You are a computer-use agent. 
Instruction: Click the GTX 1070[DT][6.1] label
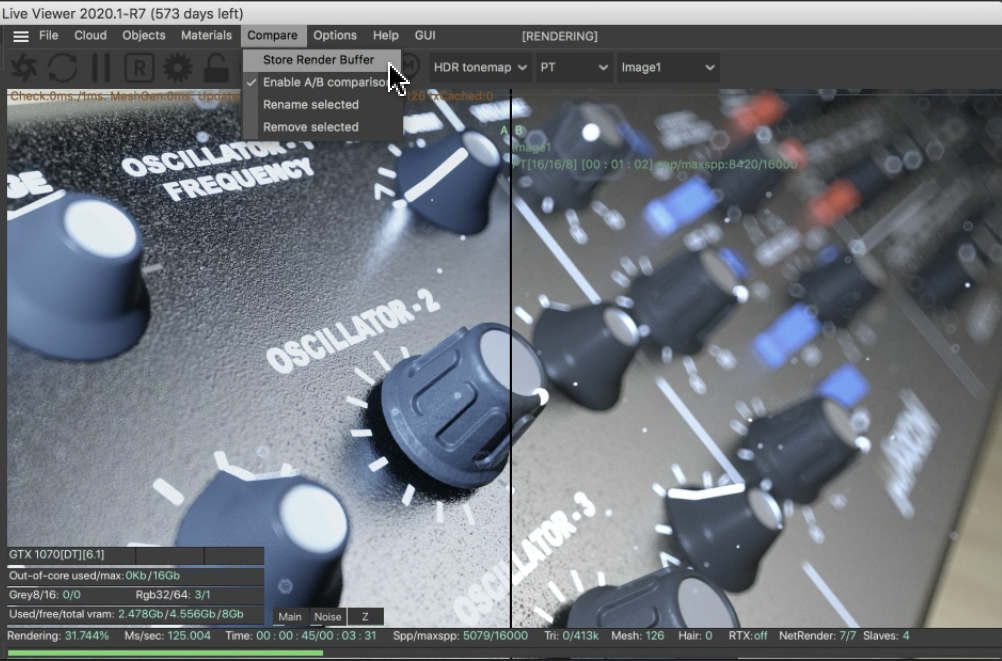(x=57, y=555)
